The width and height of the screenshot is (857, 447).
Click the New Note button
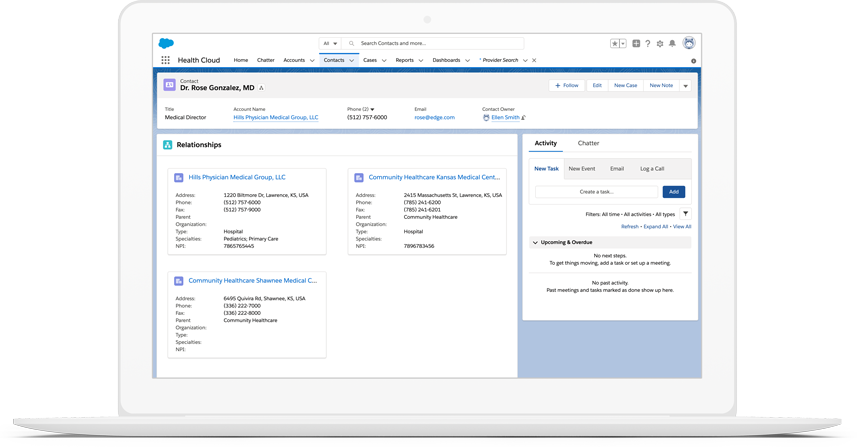tap(661, 86)
